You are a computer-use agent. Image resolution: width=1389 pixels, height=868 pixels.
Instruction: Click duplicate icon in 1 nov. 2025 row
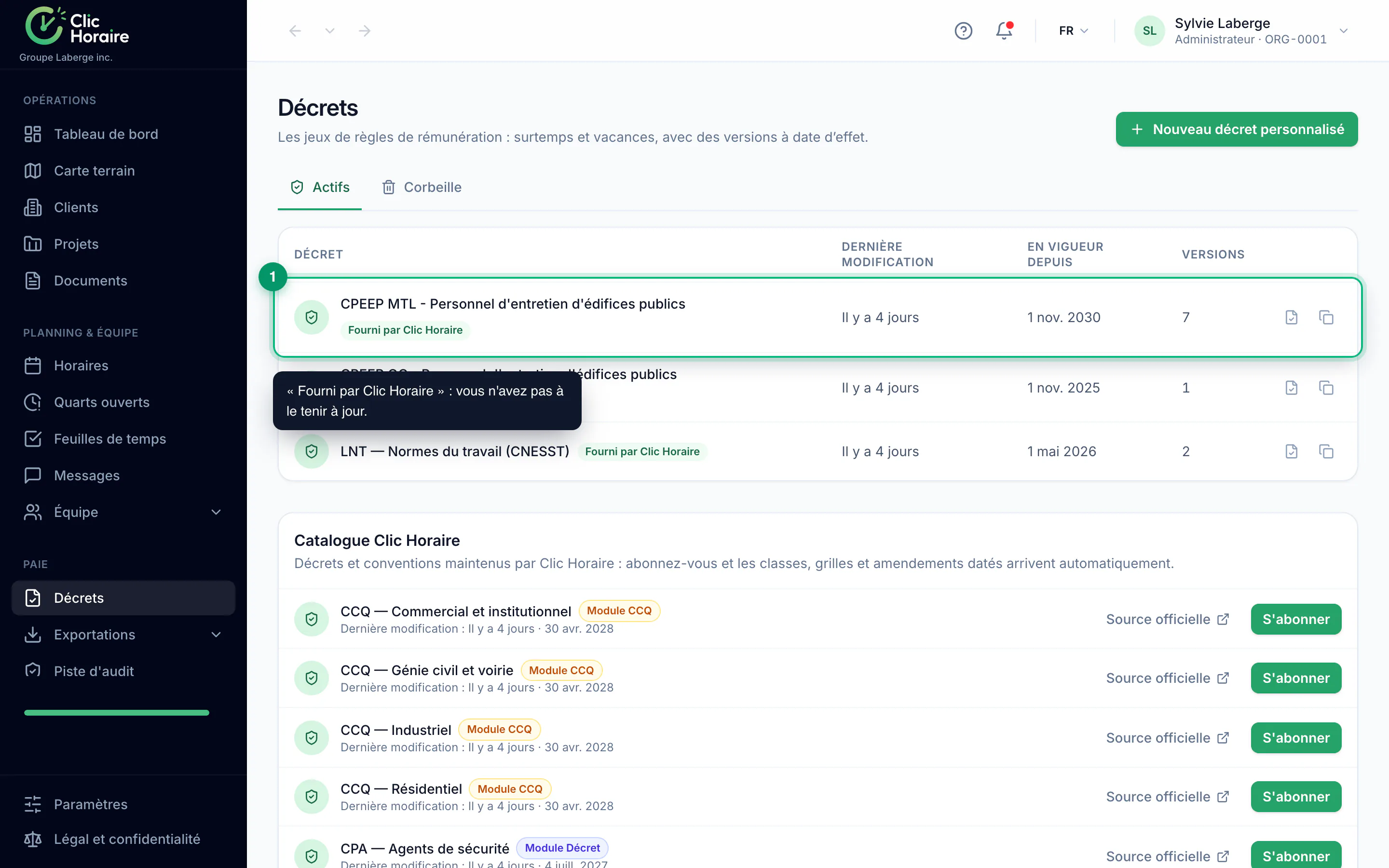click(x=1326, y=388)
